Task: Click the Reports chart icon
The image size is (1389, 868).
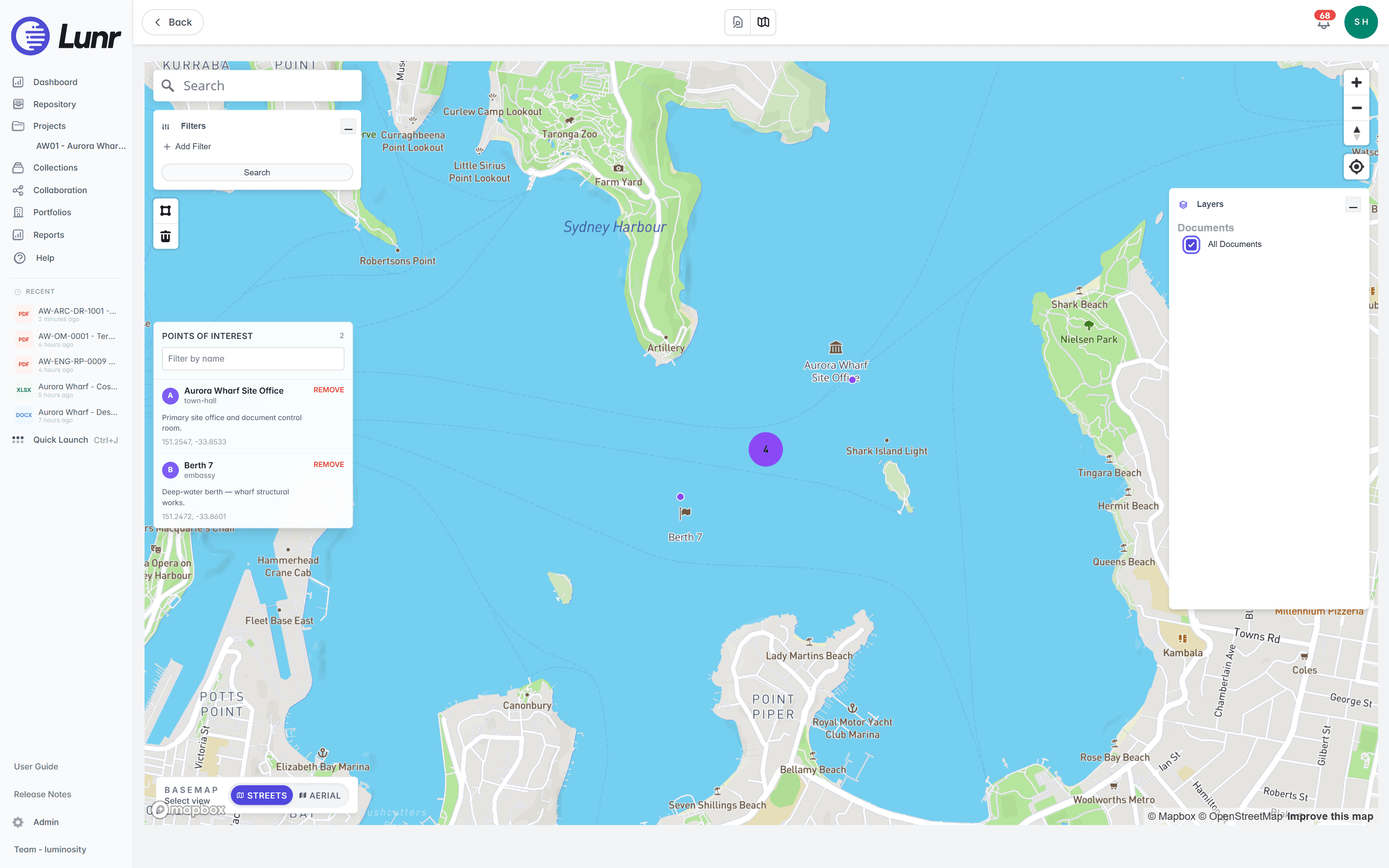Action: pos(18,235)
